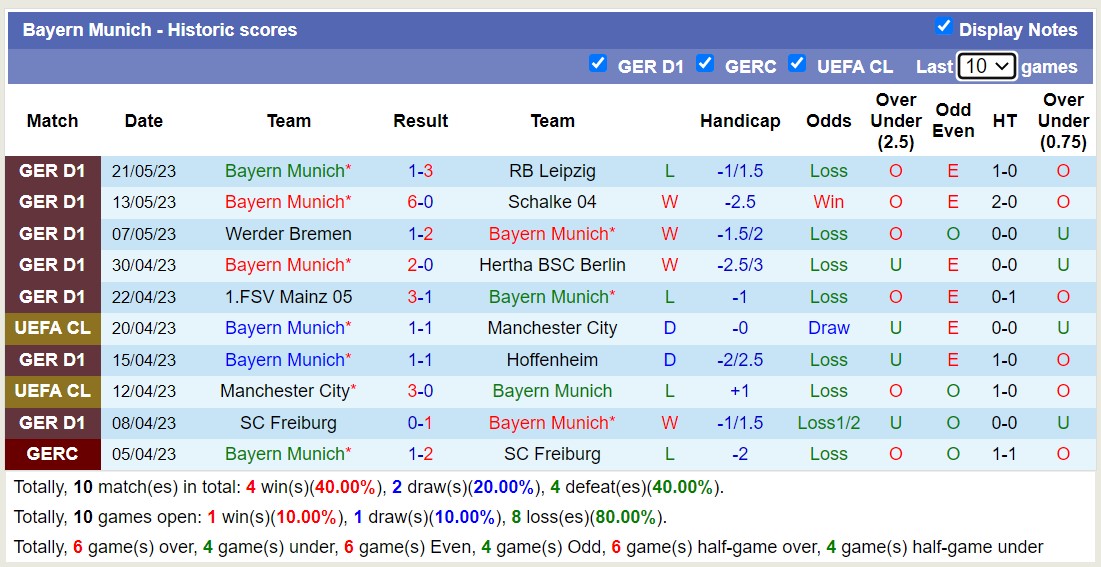Open 1.FSV Mainz 05 team link
This screenshot has height=567, width=1101.
[x=288, y=296]
